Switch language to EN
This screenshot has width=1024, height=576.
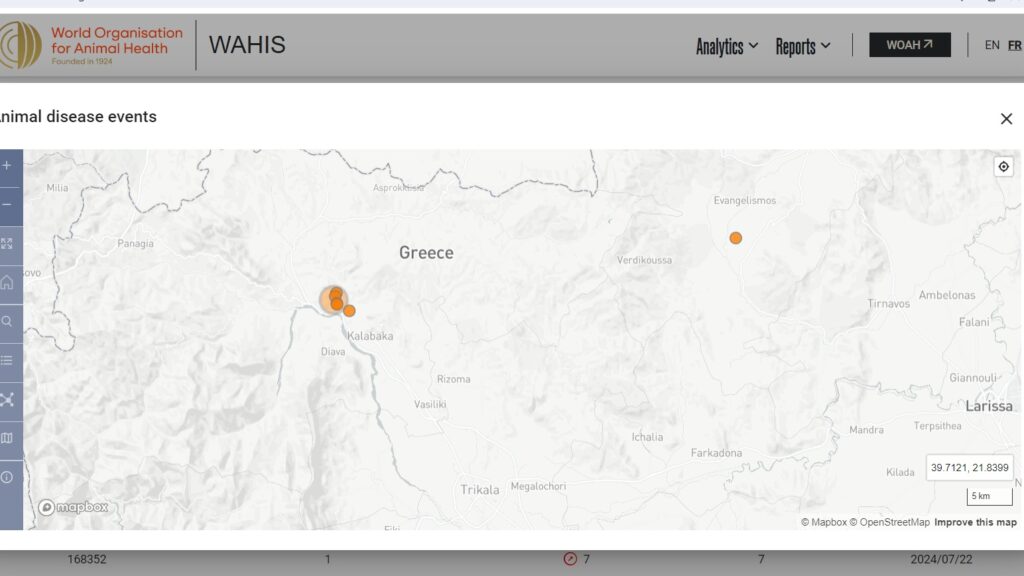click(992, 45)
